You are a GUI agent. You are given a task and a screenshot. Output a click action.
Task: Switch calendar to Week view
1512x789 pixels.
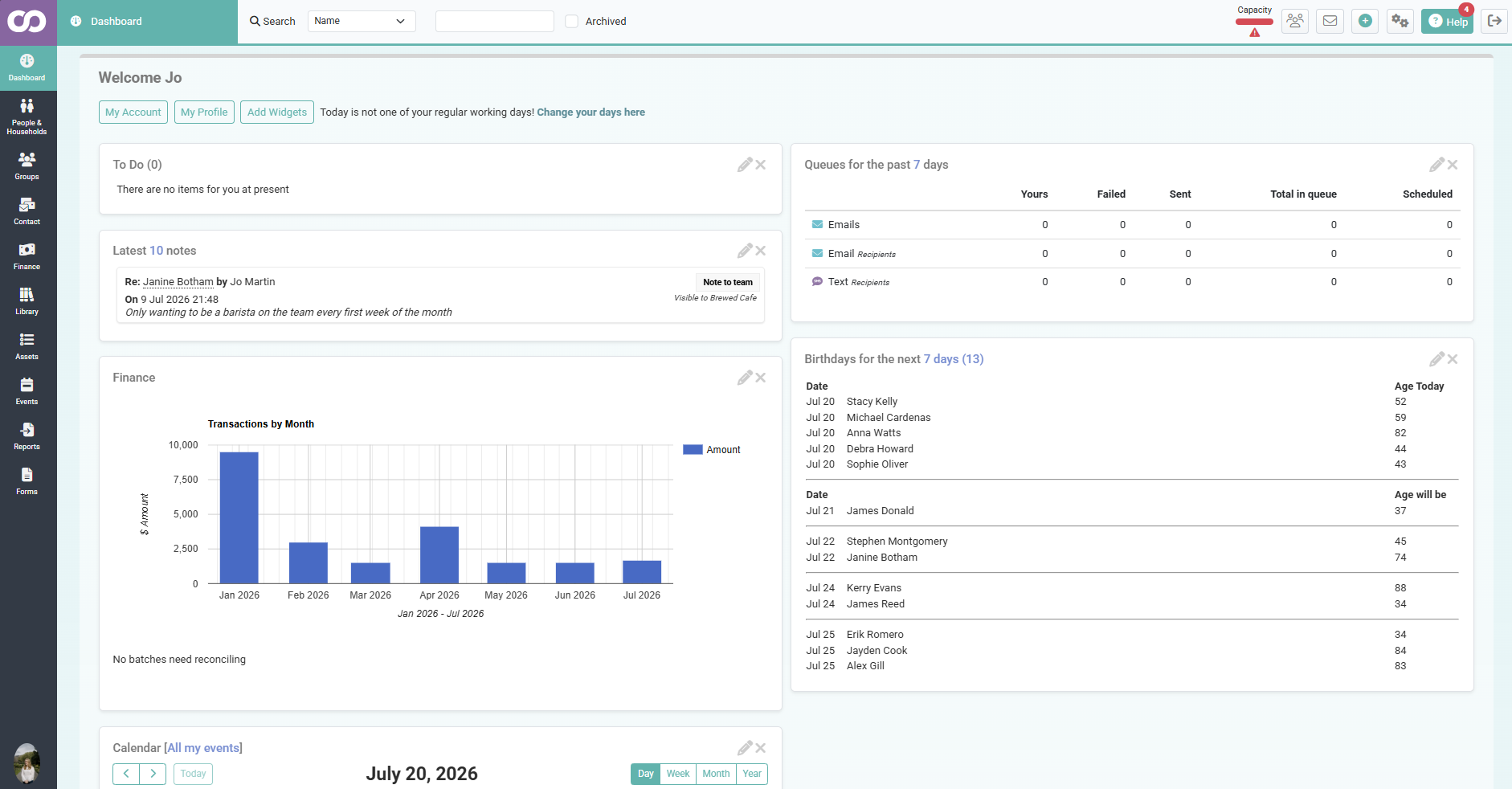(x=678, y=774)
